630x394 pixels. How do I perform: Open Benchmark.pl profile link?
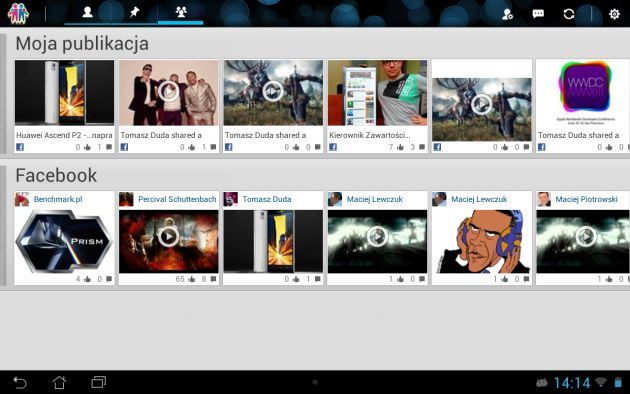click(x=58, y=199)
